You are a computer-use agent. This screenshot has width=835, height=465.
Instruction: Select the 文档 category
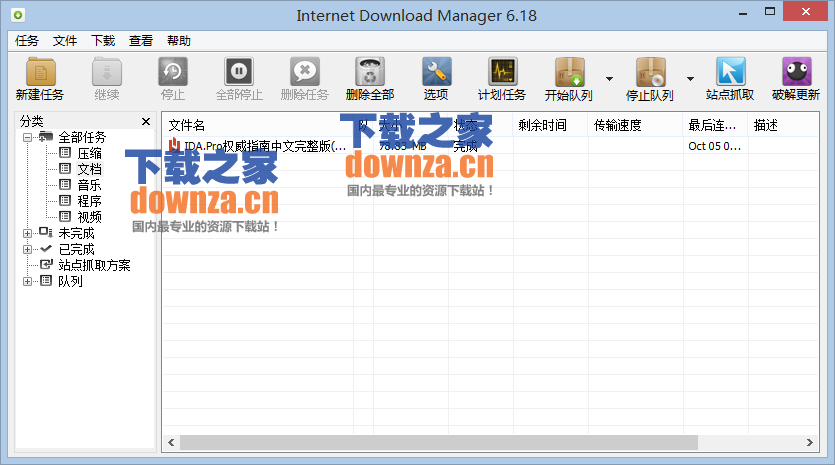tap(89, 169)
